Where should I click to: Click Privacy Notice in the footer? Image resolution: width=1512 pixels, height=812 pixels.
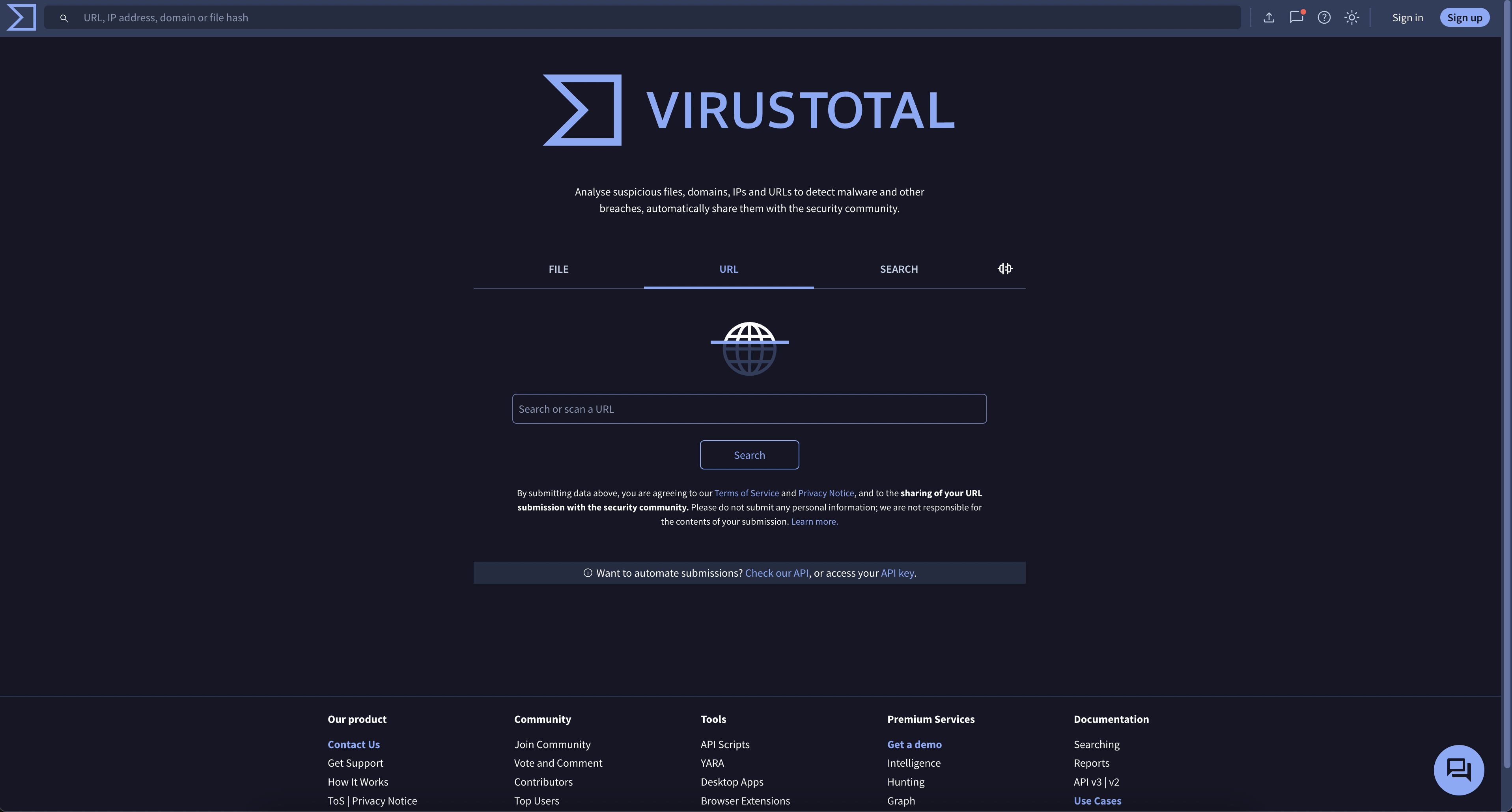point(385,801)
